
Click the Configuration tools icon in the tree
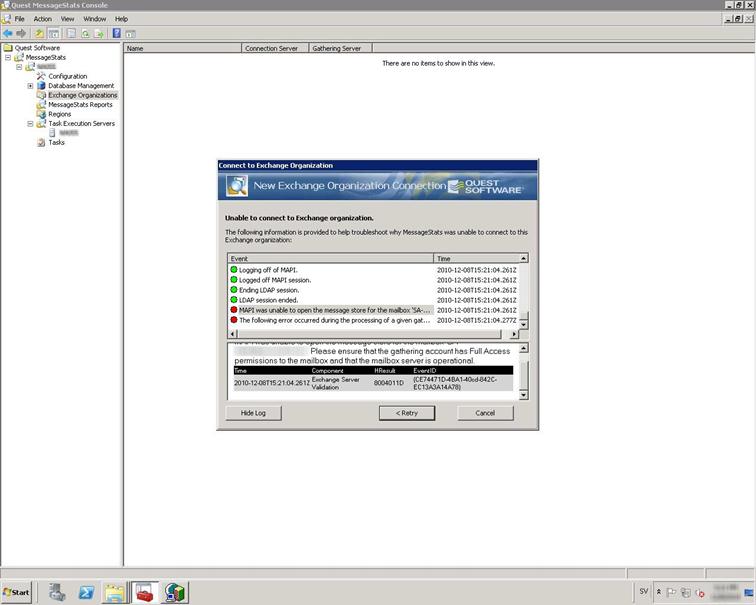coord(41,76)
